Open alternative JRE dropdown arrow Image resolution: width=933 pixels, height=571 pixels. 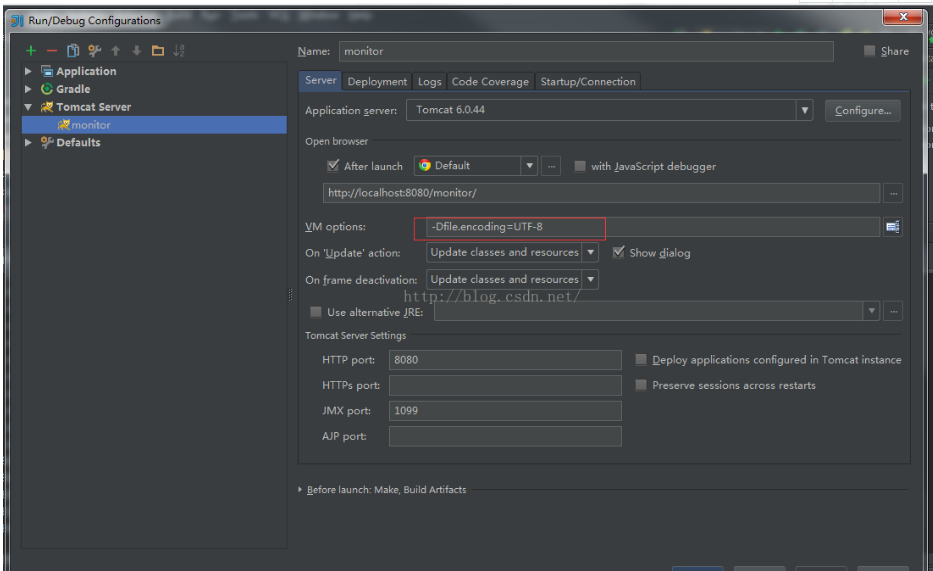(872, 311)
